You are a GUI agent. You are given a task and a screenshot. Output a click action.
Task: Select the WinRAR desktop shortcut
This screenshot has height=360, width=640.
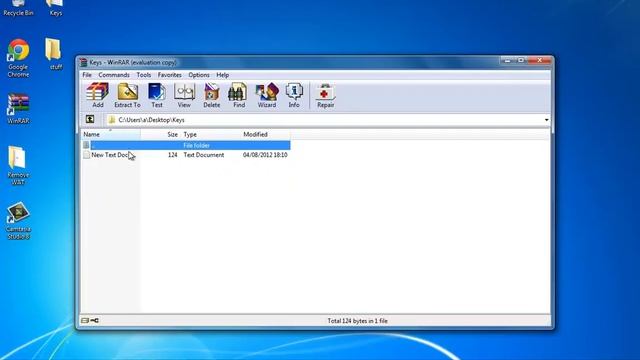pos(18,109)
